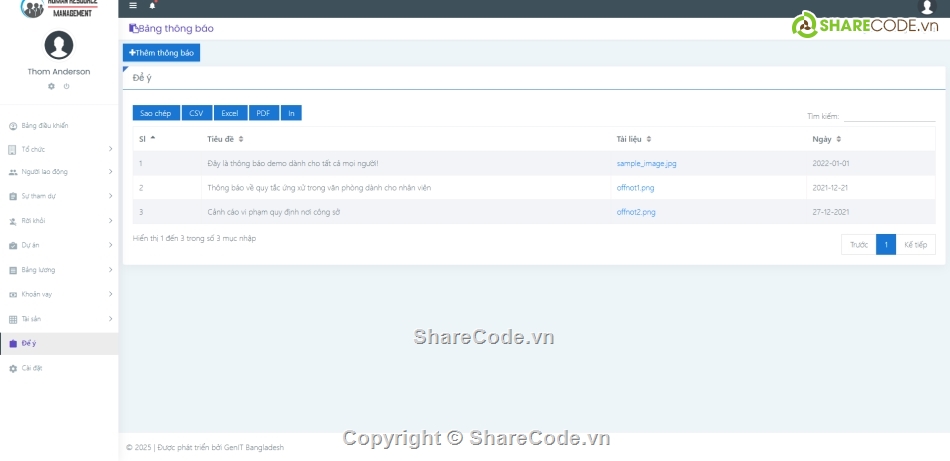Click the Thom Anderson username text

click(59, 71)
